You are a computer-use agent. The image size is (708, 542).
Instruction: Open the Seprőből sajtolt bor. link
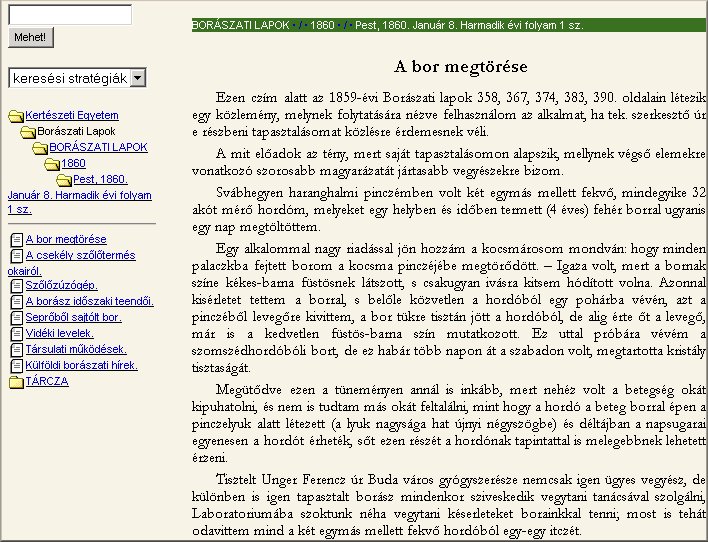pyautogui.click(x=74, y=317)
